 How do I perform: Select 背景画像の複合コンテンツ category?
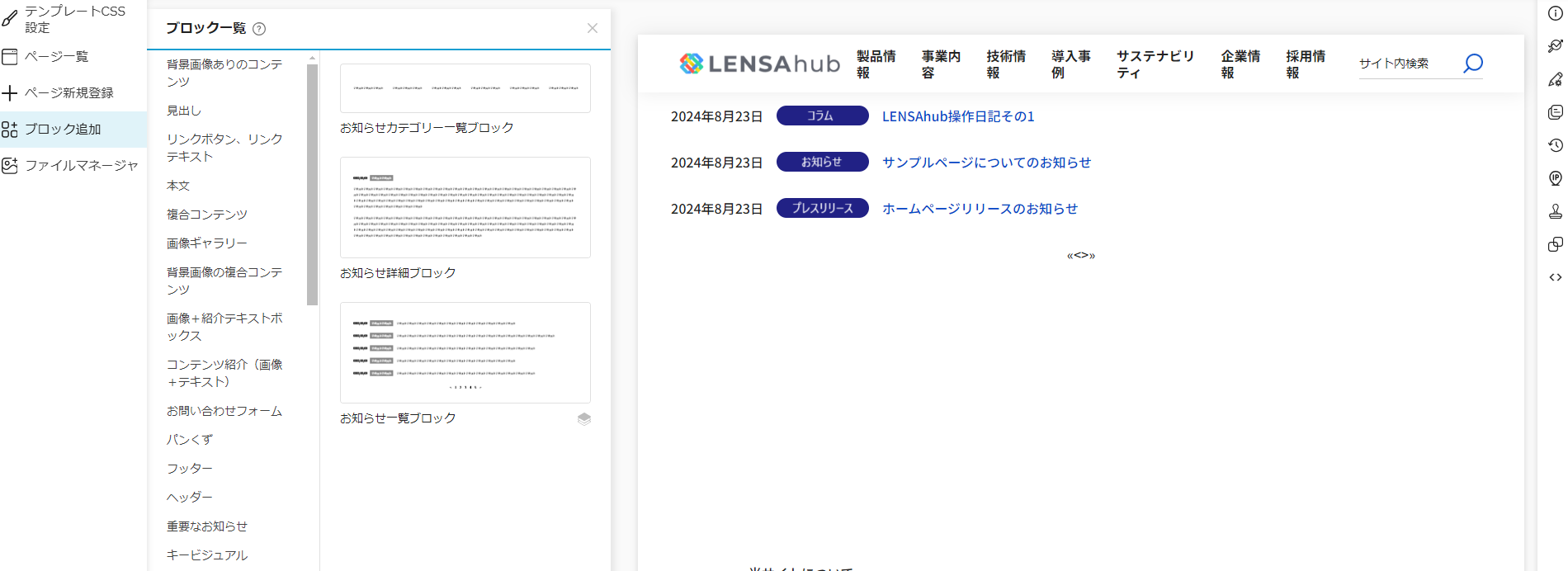[x=224, y=281]
